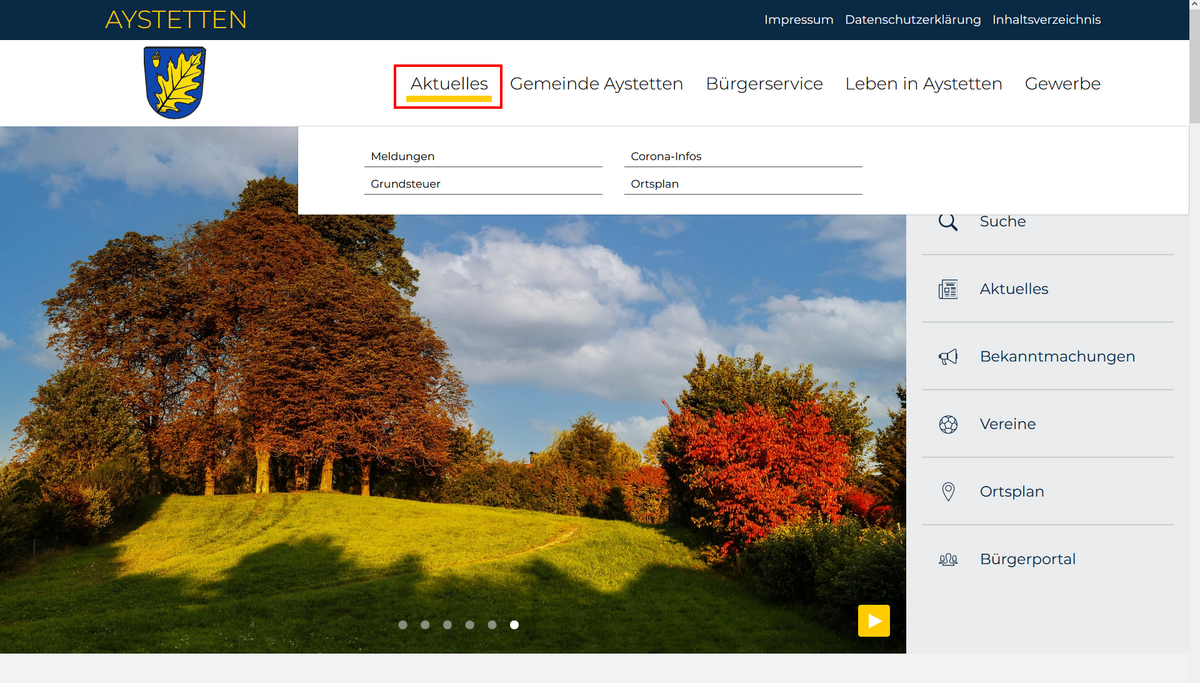Select Grundsteuer in the dropdown
Image resolution: width=1200 pixels, height=683 pixels.
[484, 184]
